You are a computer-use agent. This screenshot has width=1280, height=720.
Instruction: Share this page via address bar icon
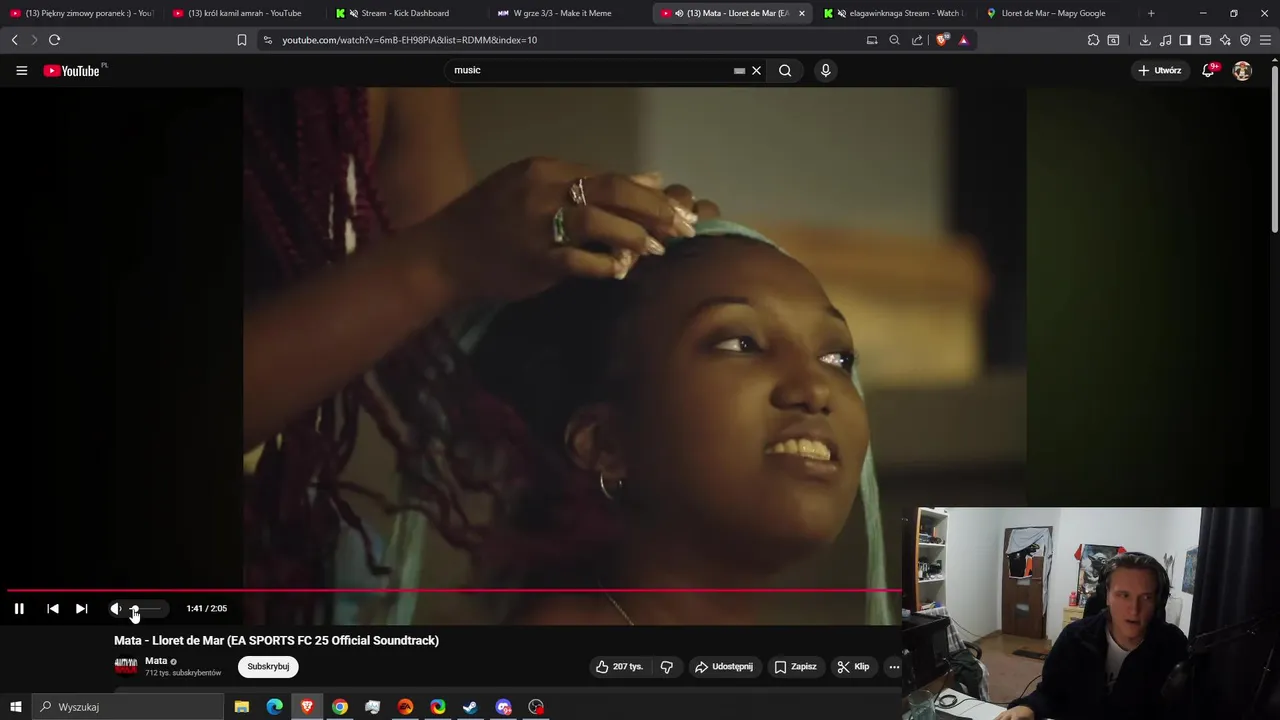click(917, 40)
